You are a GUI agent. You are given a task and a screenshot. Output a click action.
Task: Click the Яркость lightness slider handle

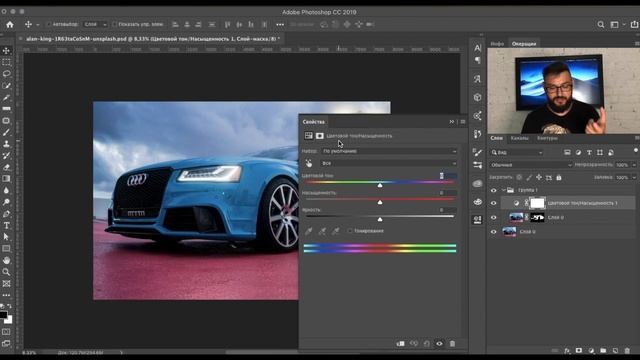pyautogui.click(x=380, y=219)
